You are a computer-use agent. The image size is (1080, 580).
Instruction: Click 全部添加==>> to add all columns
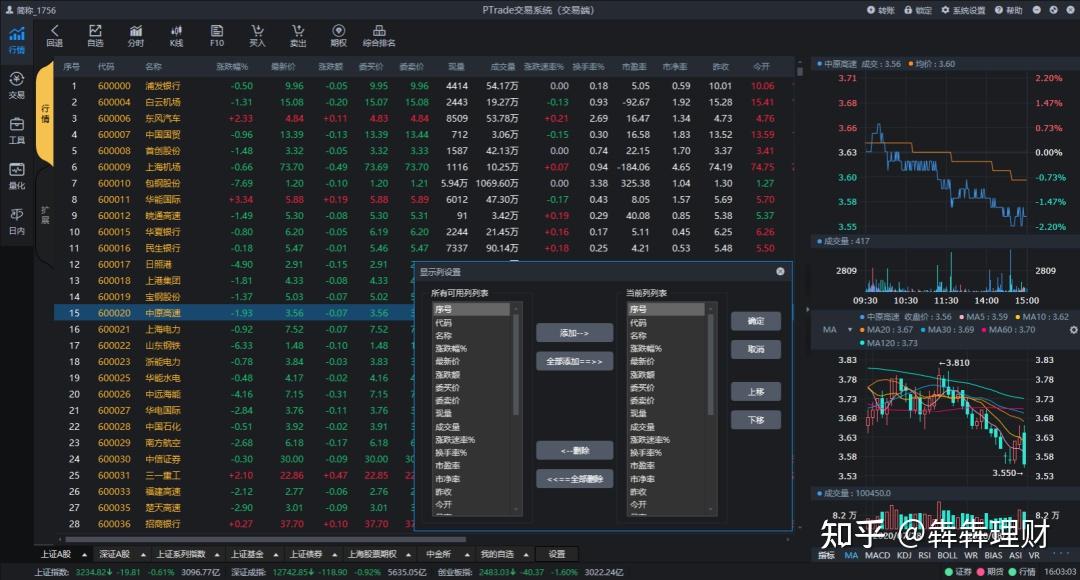(x=573, y=360)
